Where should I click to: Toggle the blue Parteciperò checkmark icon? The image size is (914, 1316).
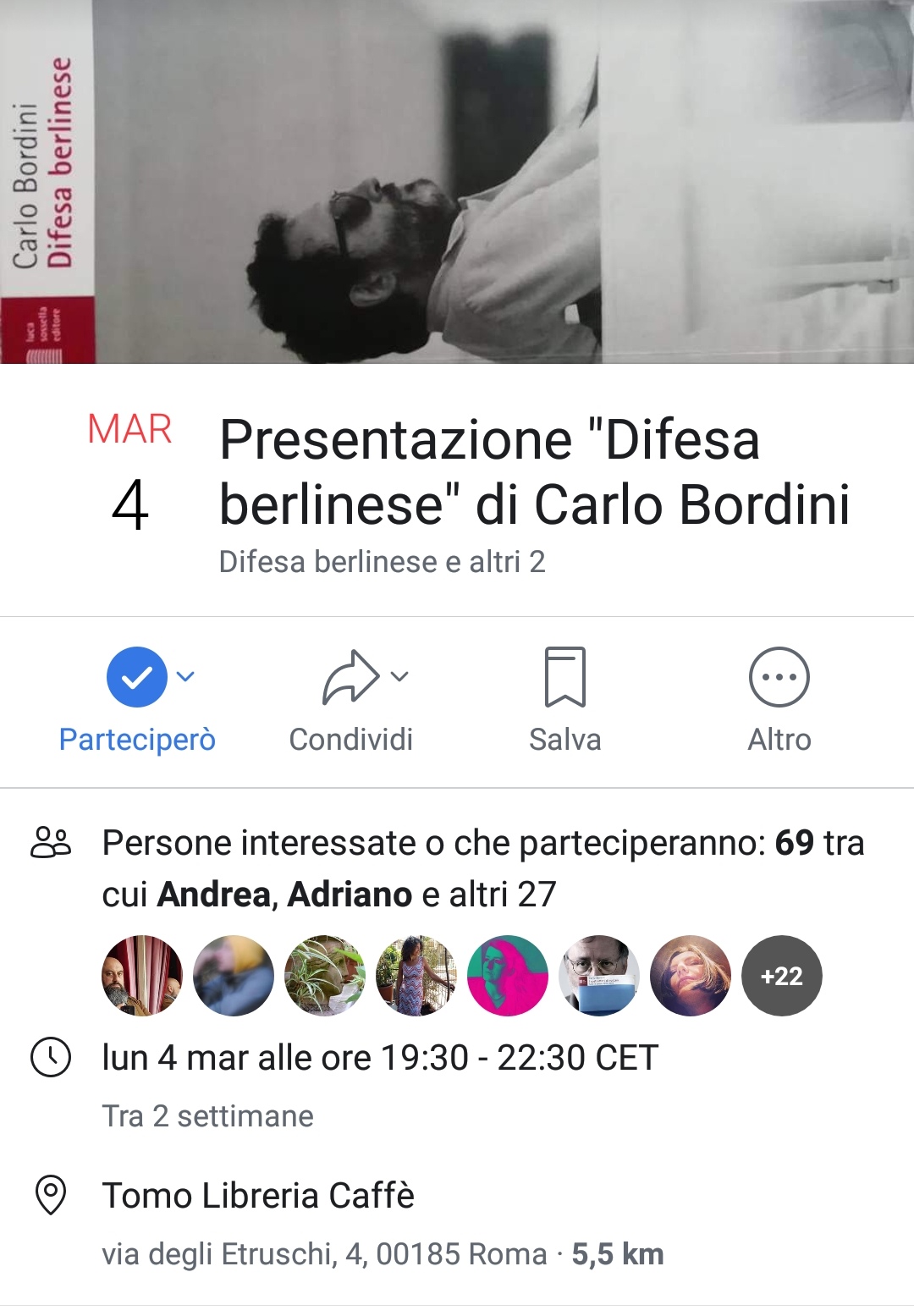pyautogui.click(x=136, y=676)
